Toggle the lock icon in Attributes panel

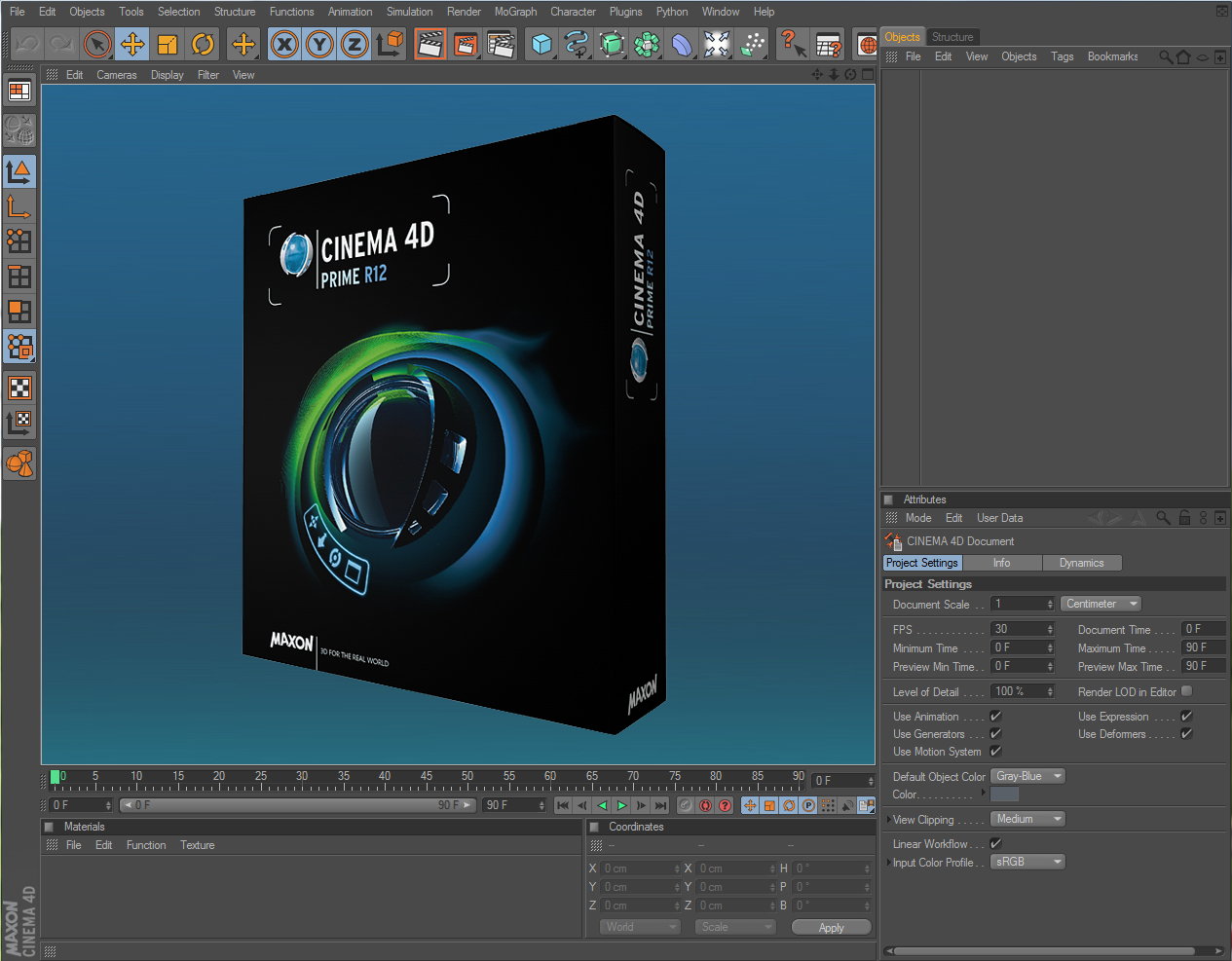(1184, 518)
